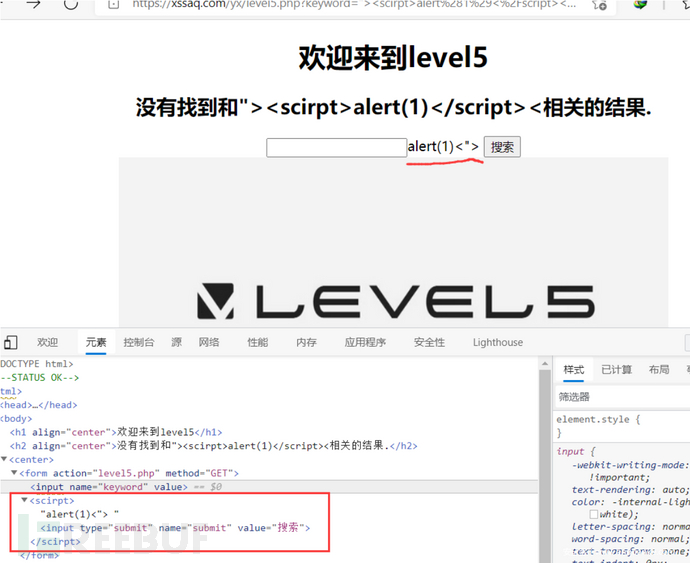This screenshot has height=563, width=690.
Task: Click the URL in the address bar
Action: coord(350,4)
